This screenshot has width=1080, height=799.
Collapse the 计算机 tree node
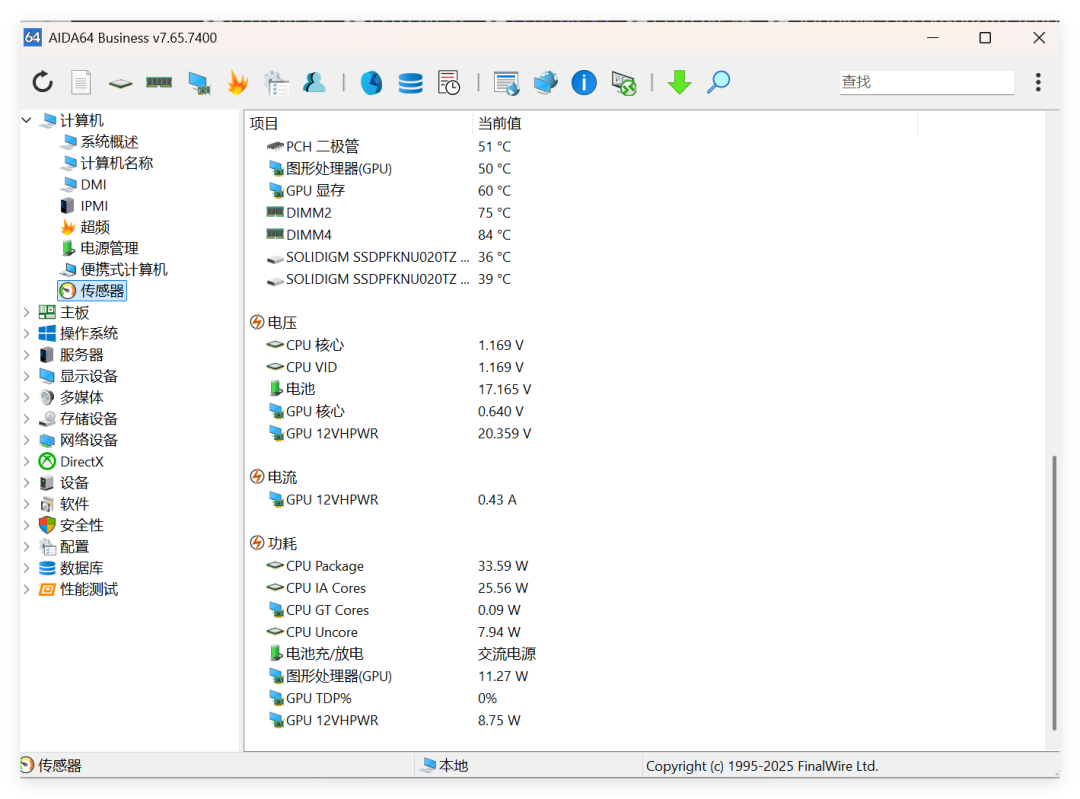coord(26,120)
